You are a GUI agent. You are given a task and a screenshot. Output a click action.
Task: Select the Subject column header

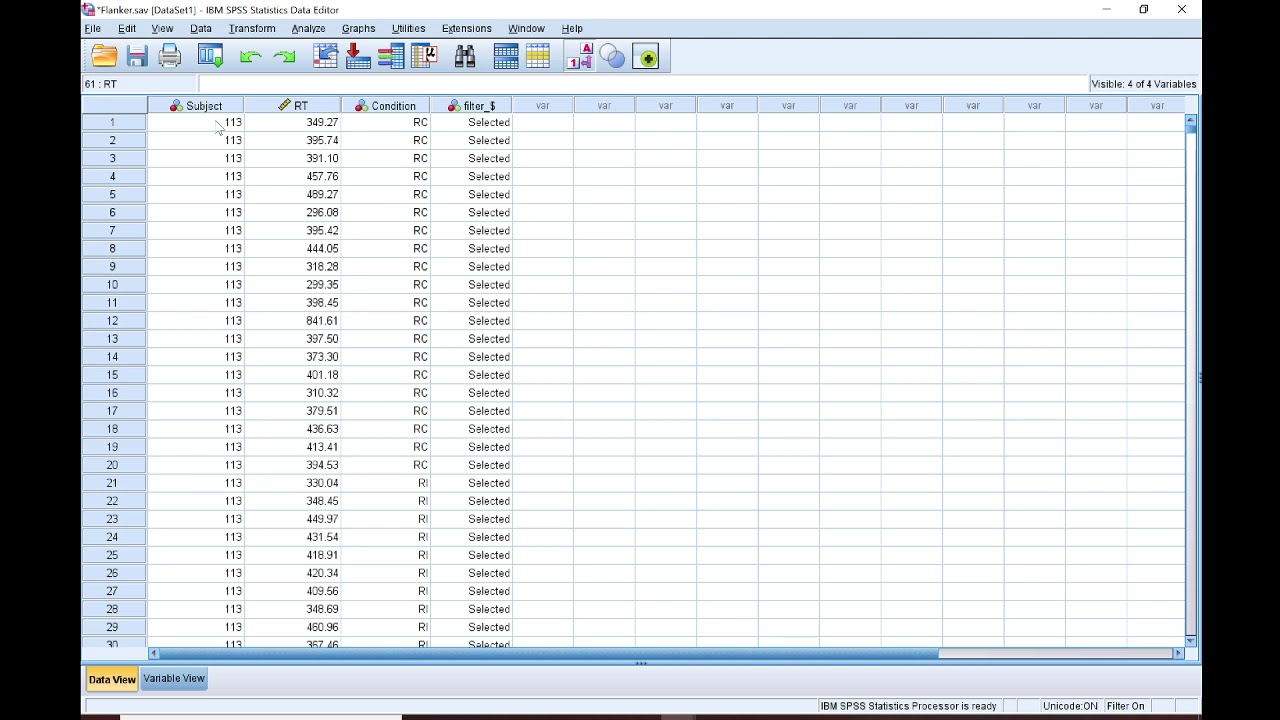coord(195,106)
